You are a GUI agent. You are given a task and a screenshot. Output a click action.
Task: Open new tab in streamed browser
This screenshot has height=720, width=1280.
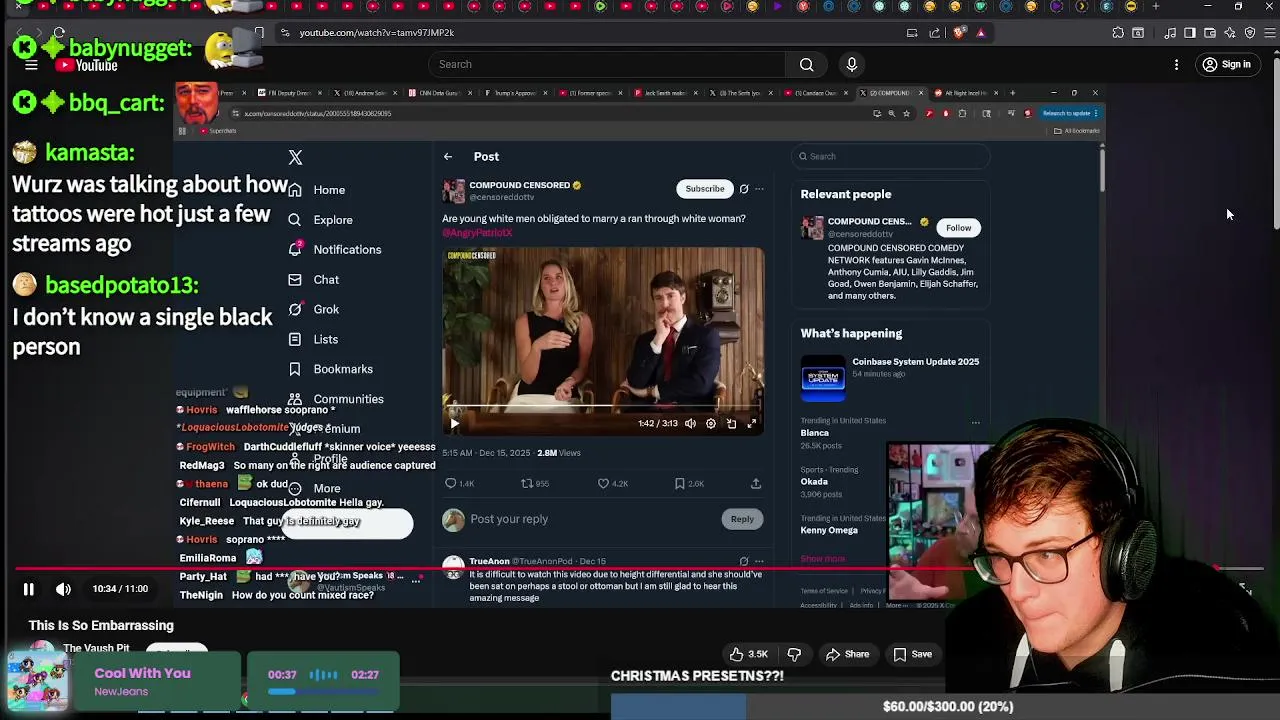tap(1012, 93)
